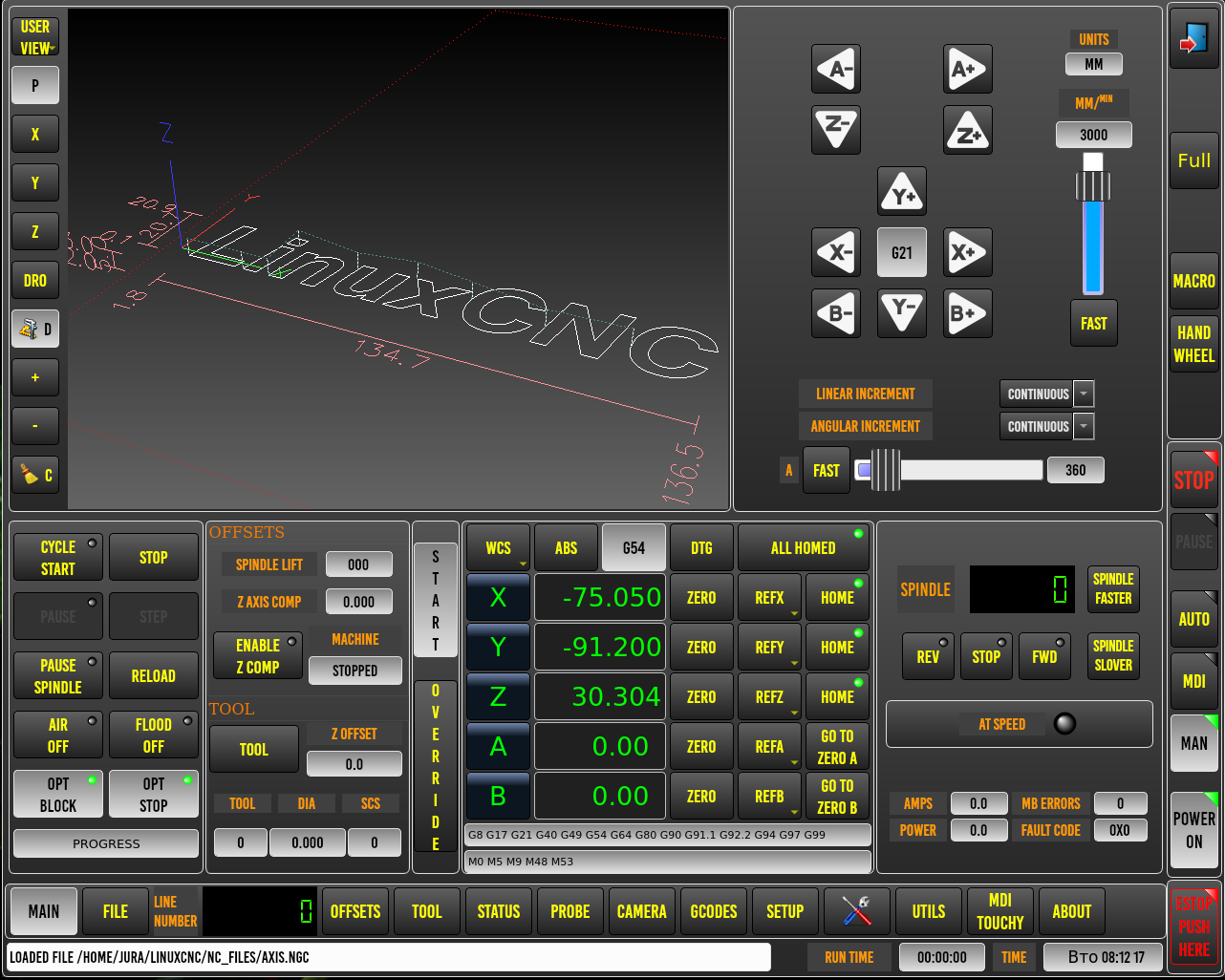Click ALL HOMED button
Viewport: 1225px width, 980px height.
coord(804,548)
